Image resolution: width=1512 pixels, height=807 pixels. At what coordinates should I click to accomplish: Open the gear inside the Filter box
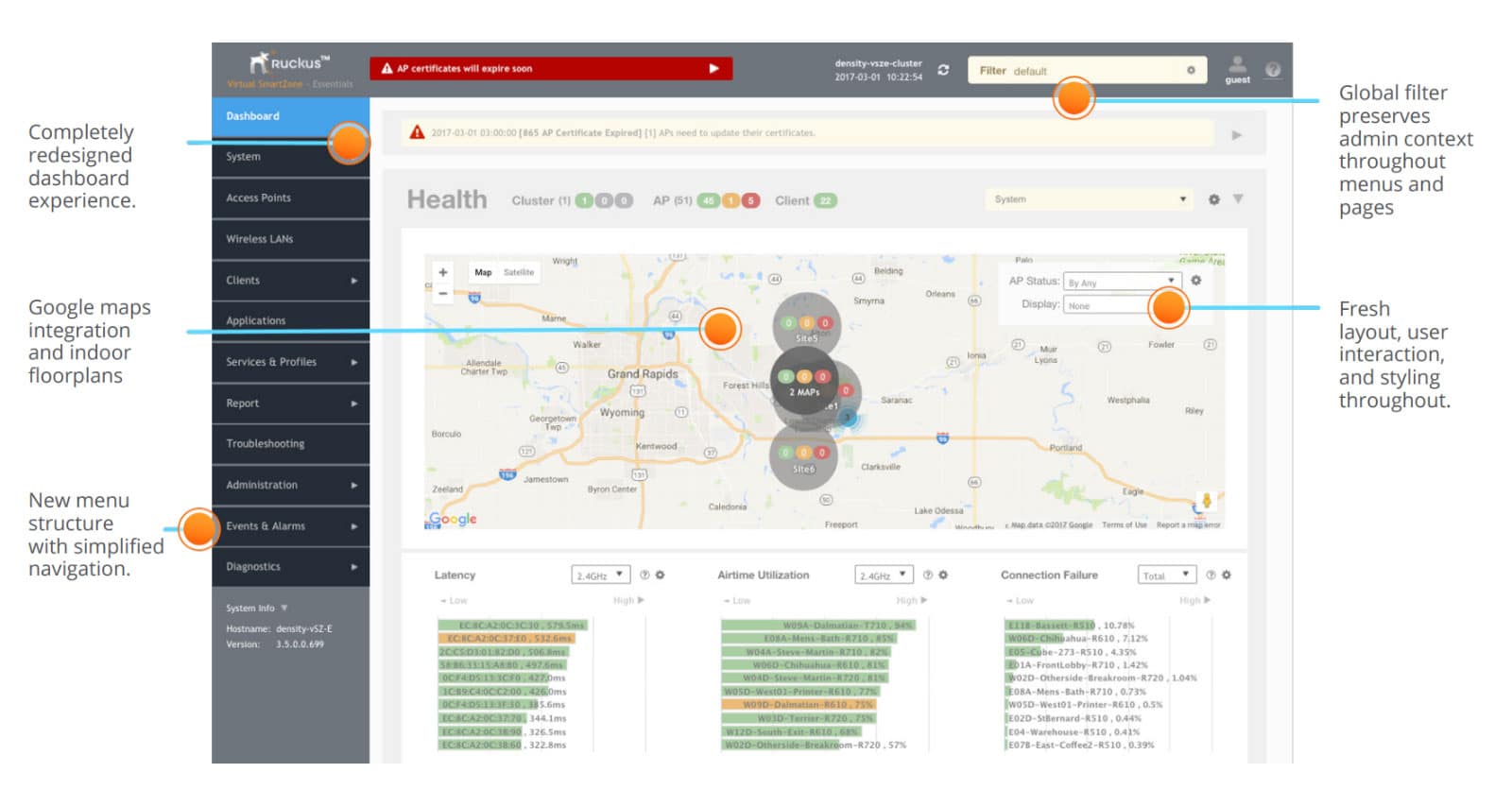tap(1191, 70)
